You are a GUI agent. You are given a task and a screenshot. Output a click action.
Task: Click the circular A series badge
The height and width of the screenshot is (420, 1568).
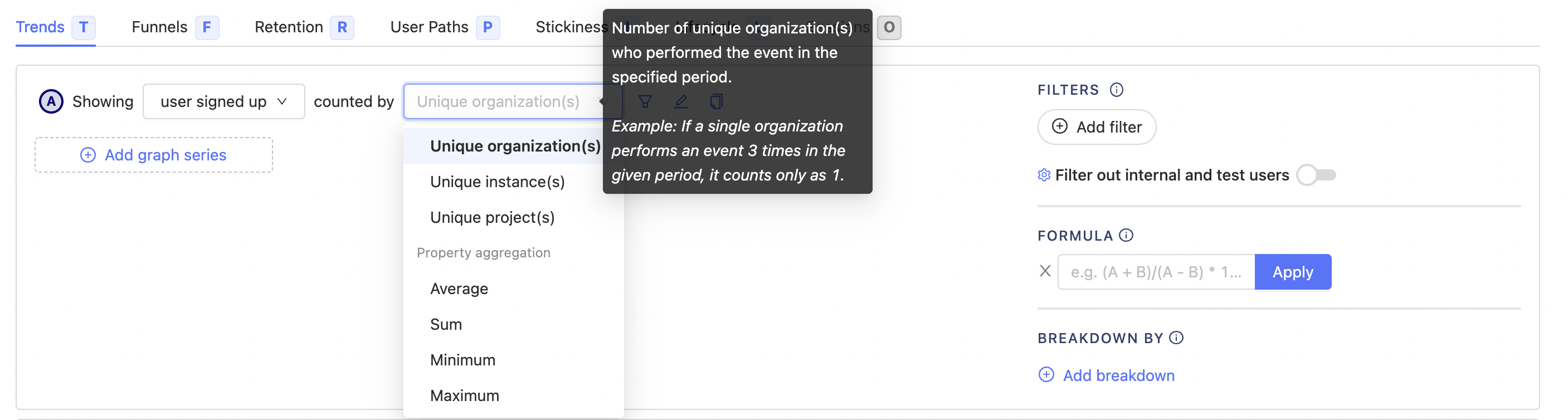(x=51, y=101)
